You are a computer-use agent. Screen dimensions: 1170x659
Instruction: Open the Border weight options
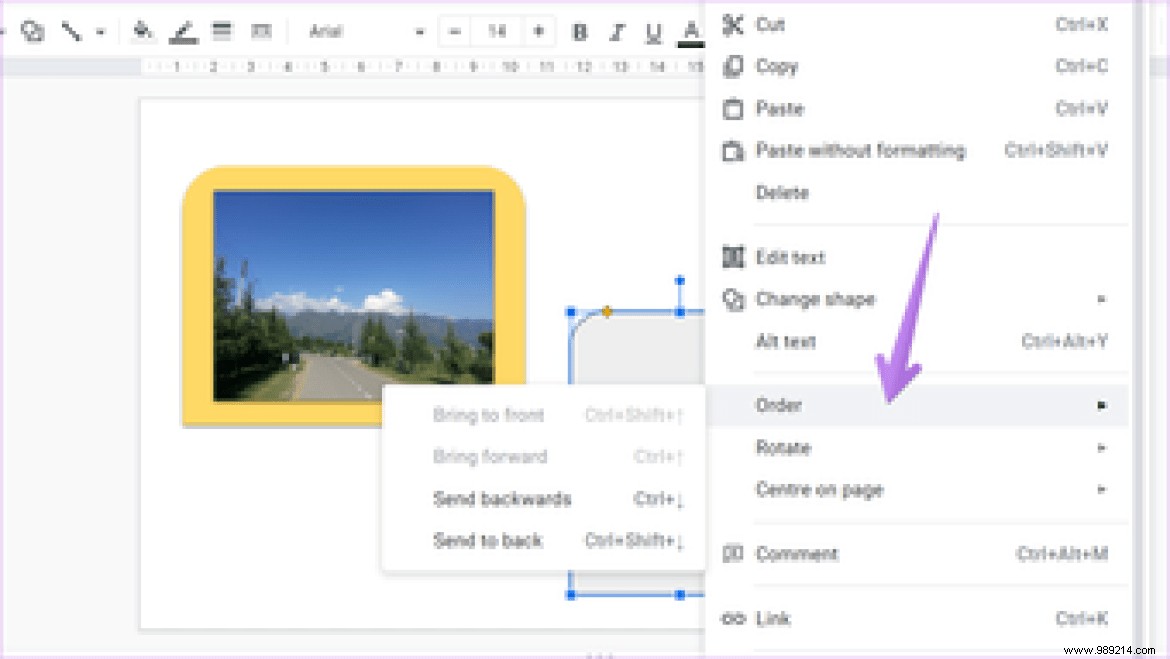(221, 31)
